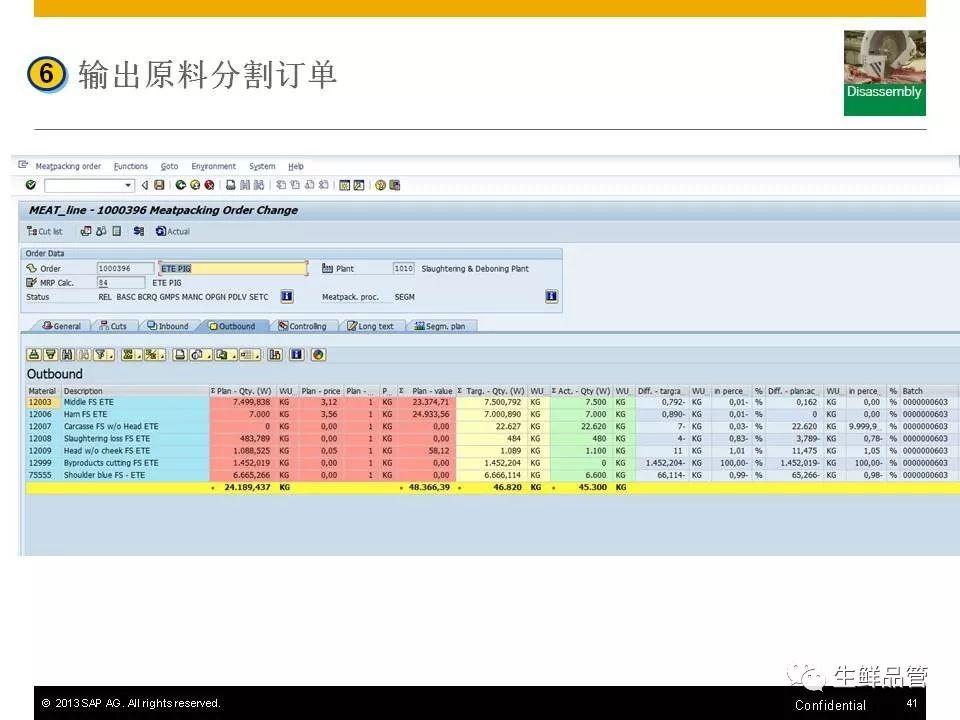Click the yellow Help question mark icon
The height and width of the screenshot is (720, 960).
click(380, 185)
